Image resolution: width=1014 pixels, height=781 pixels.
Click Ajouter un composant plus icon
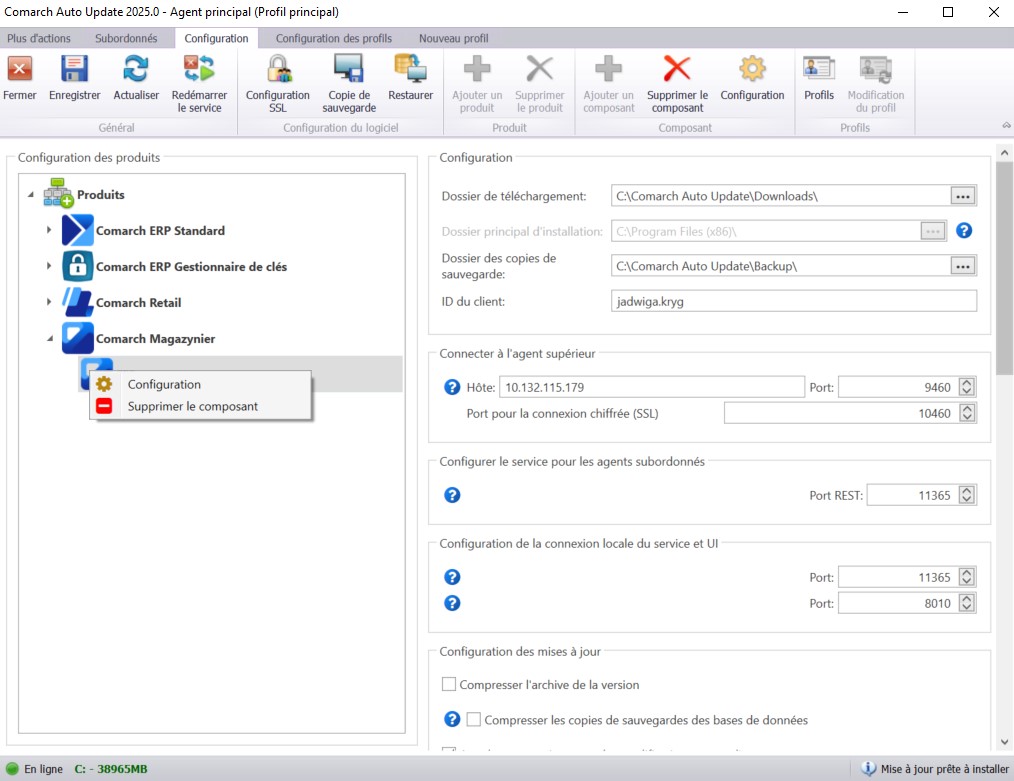[x=609, y=69]
